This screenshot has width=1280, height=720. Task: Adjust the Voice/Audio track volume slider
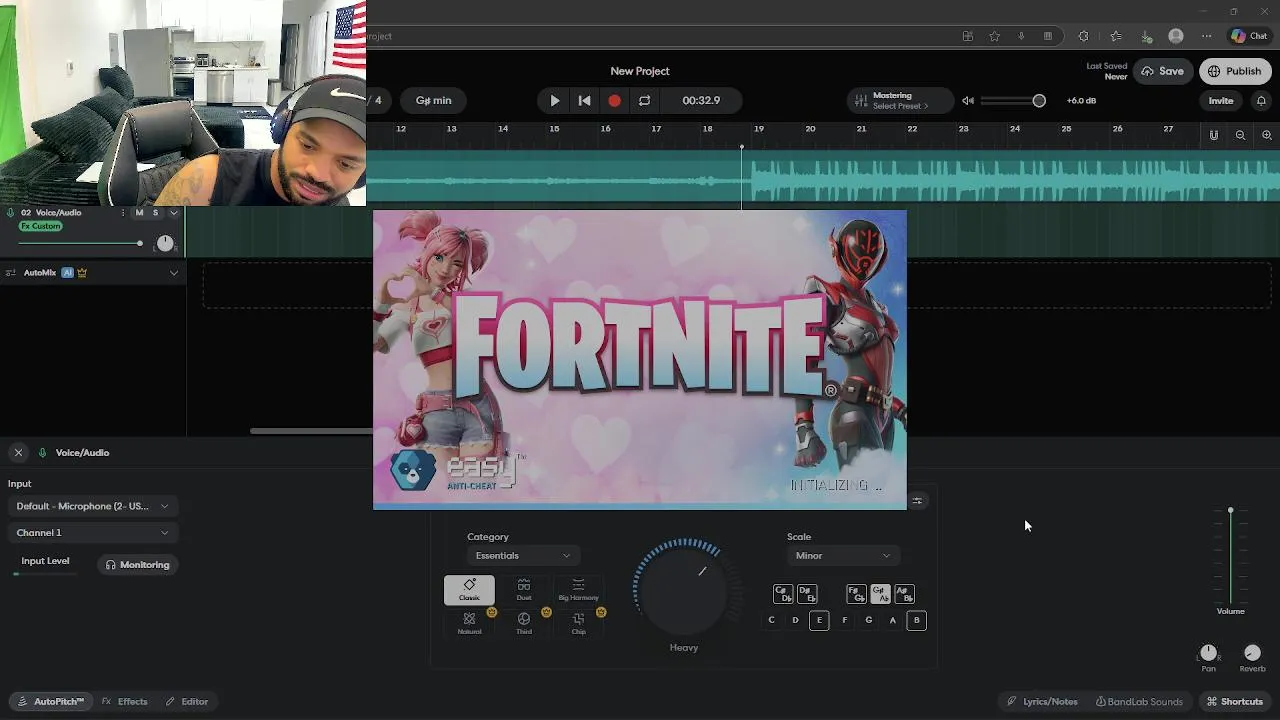pos(80,243)
